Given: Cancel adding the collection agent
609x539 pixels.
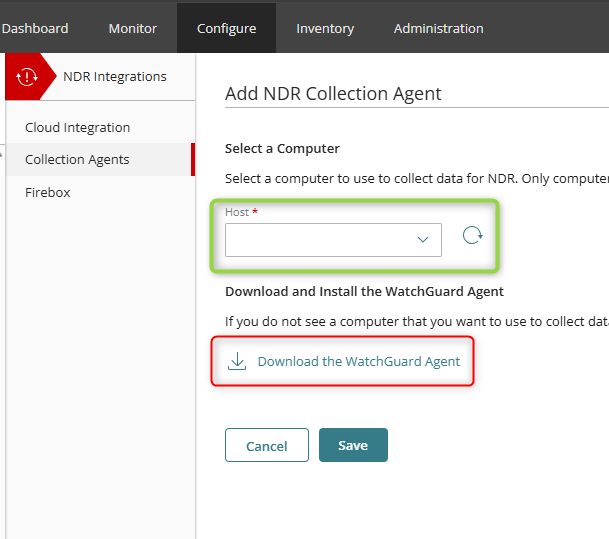Looking at the screenshot, I should coord(267,445).
